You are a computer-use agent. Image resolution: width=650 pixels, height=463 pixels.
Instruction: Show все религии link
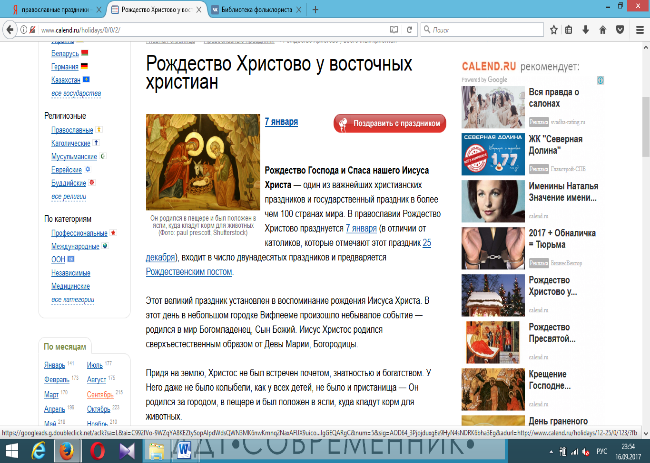tap(69, 196)
